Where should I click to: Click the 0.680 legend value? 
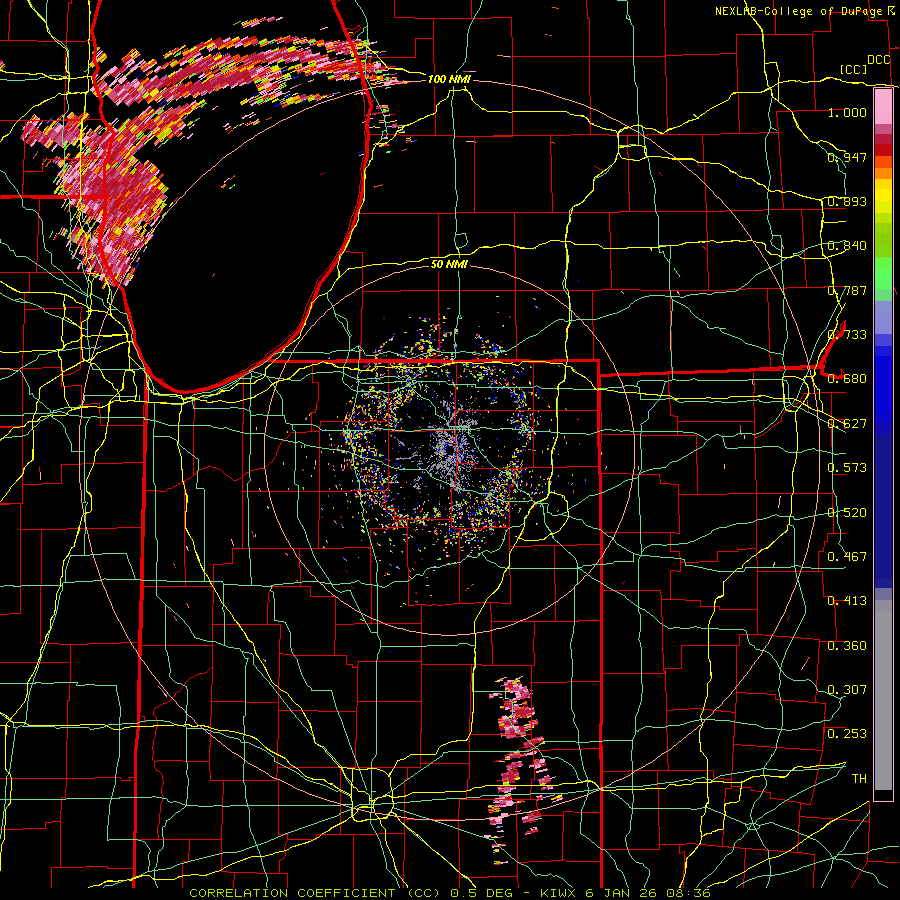847,379
